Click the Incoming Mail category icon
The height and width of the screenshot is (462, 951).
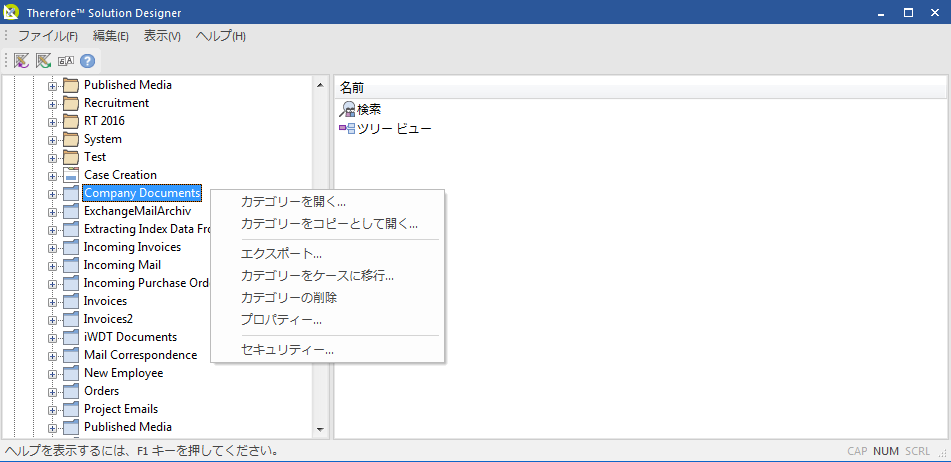[x=71, y=265]
